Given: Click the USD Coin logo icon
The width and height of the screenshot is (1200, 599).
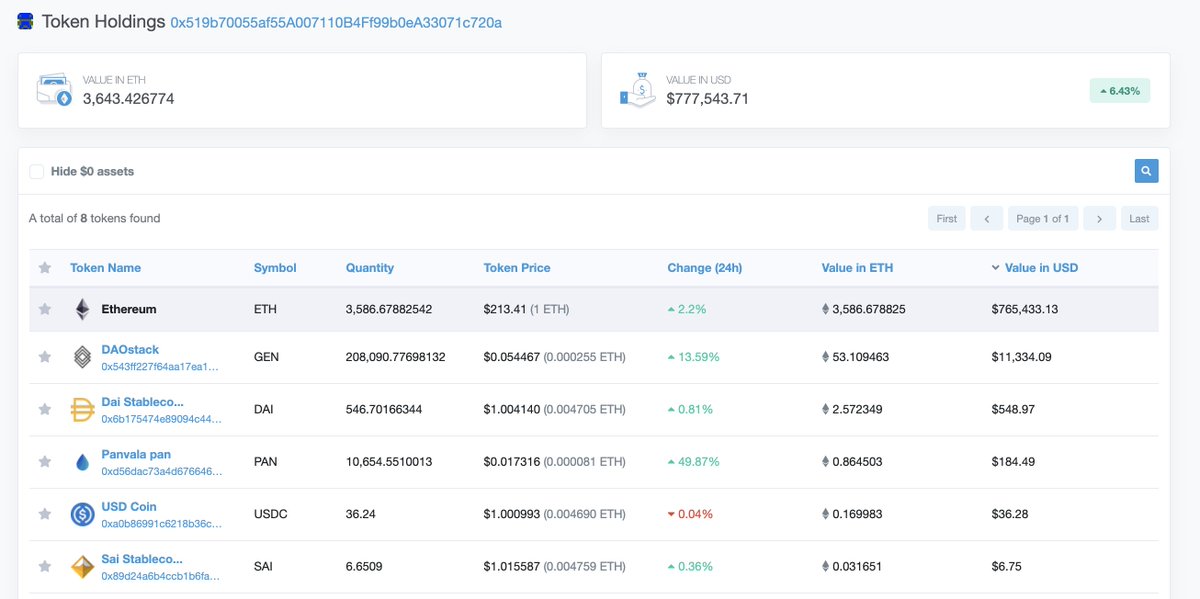Looking at the screenshot, I should point(82,514).
